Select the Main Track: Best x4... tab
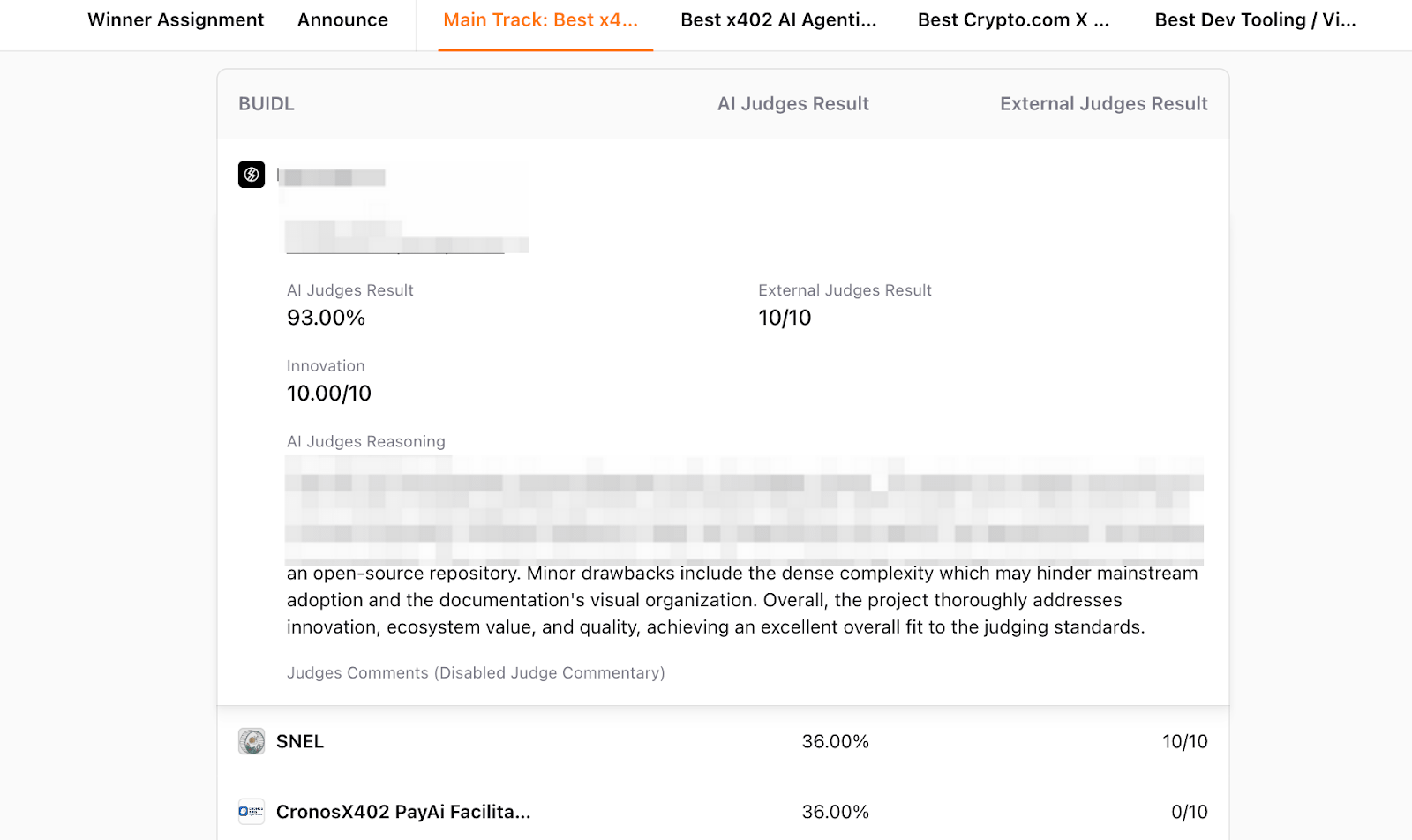This screenshot has height=840, width=1412. click(x=540, y=20)
